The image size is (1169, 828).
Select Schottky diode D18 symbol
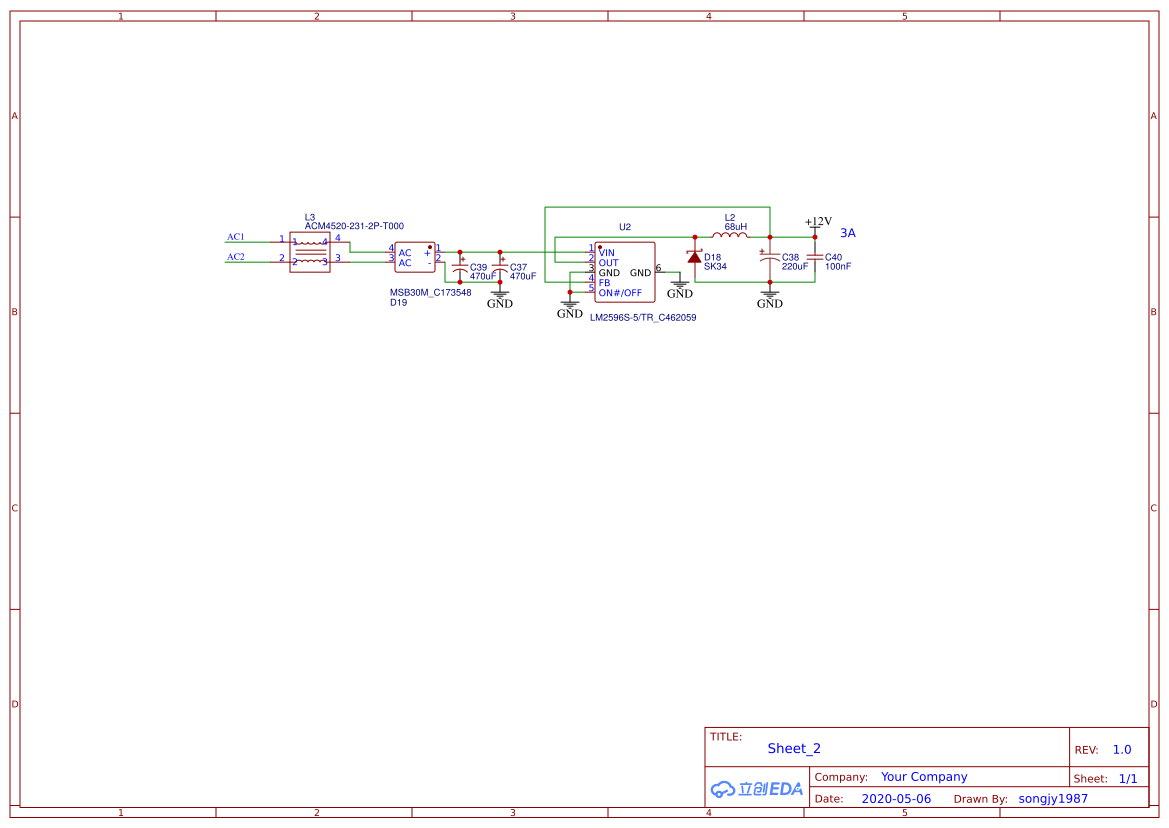coord(694,257)
